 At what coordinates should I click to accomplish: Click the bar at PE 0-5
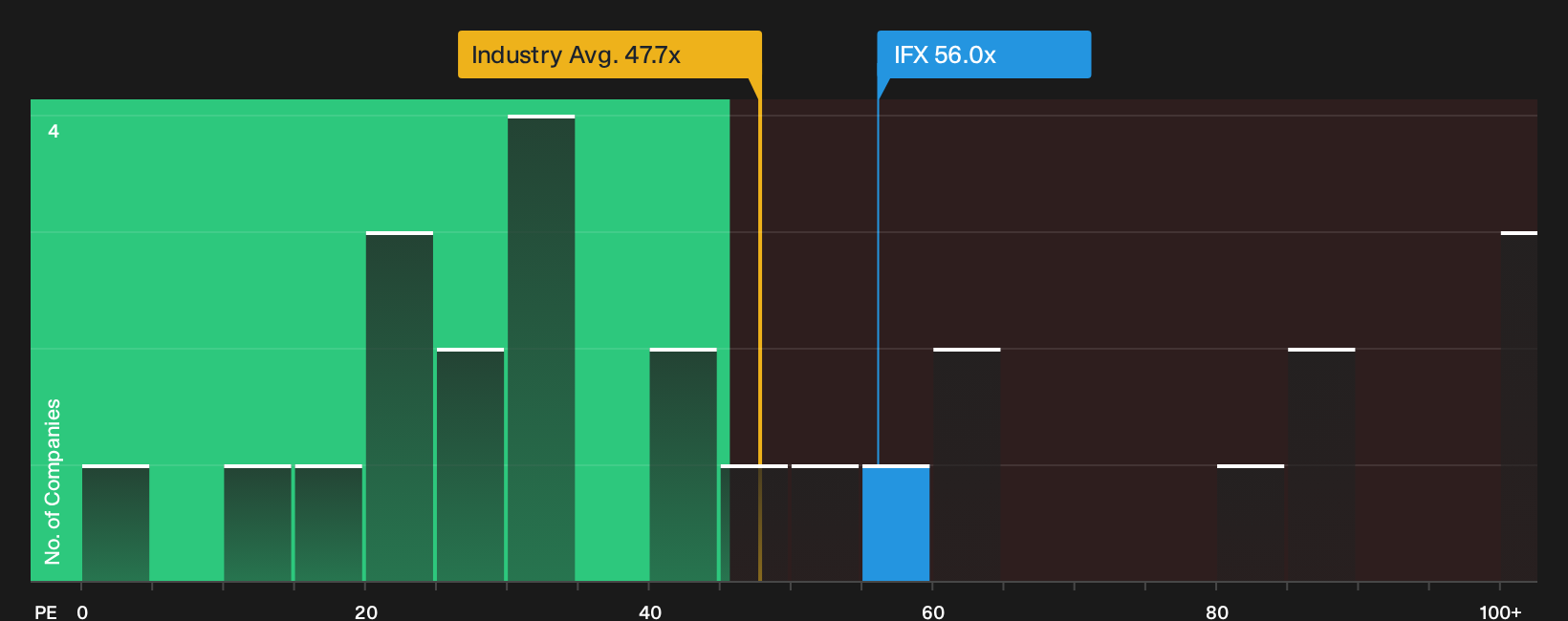pos(116,524)
